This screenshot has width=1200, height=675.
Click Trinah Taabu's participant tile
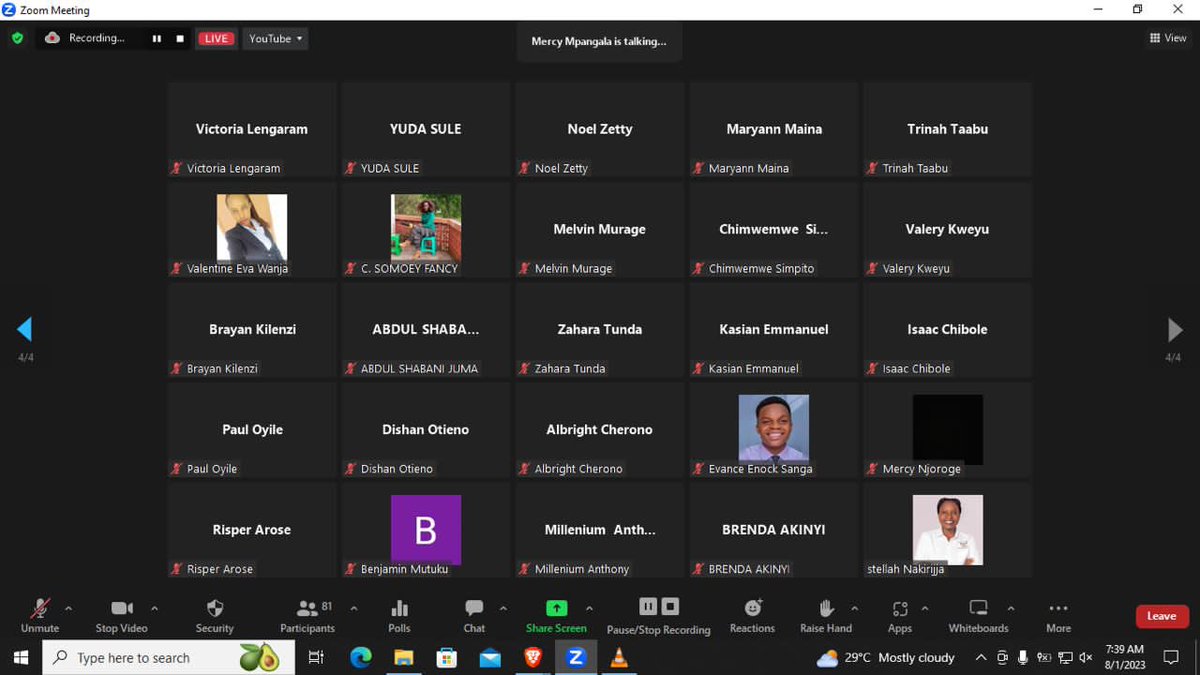947,129
